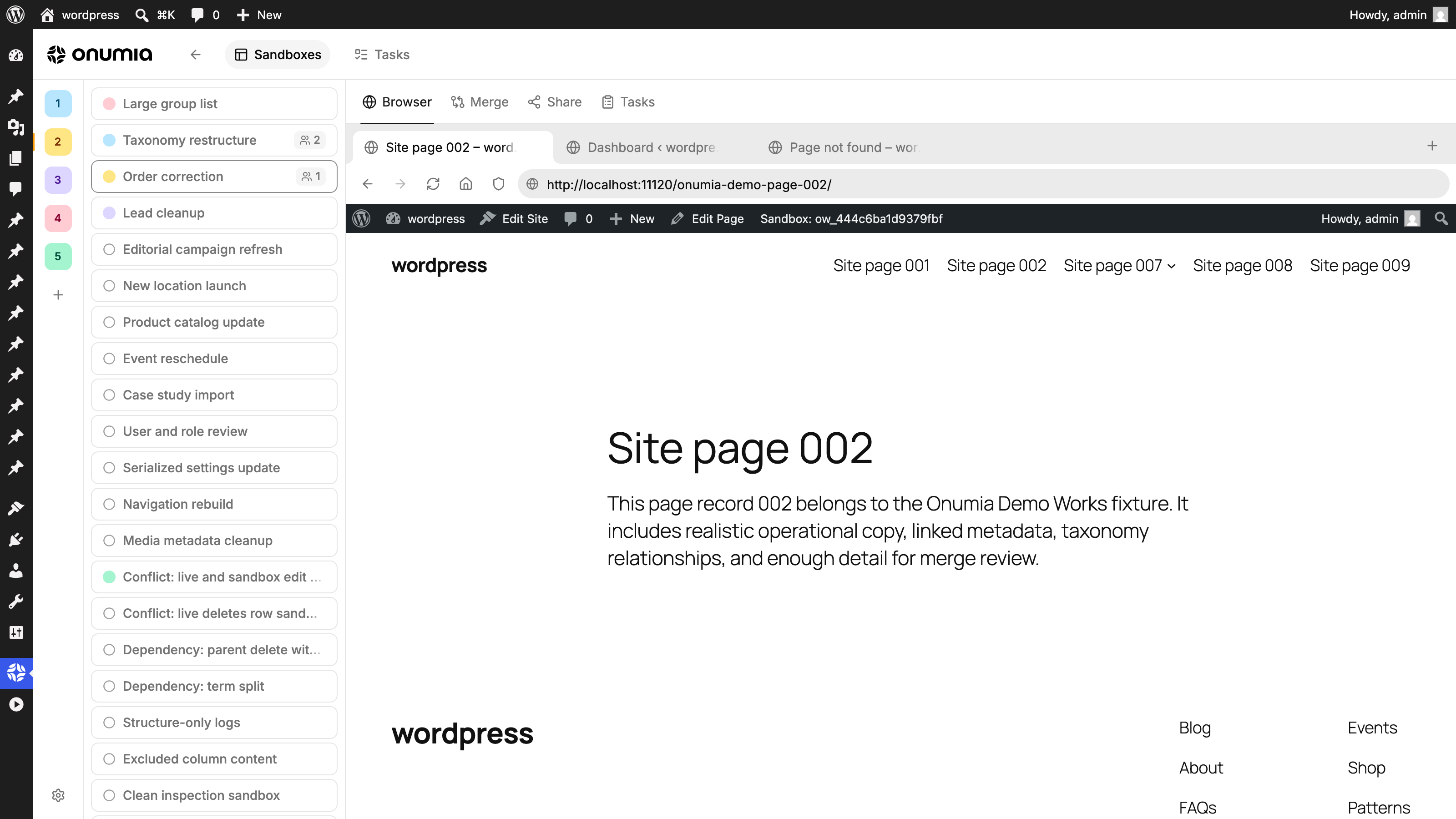Viewport: 1456px width, 819px height.
Task: Select workspace 3 purple swatch
Action: tap(58, 180)
